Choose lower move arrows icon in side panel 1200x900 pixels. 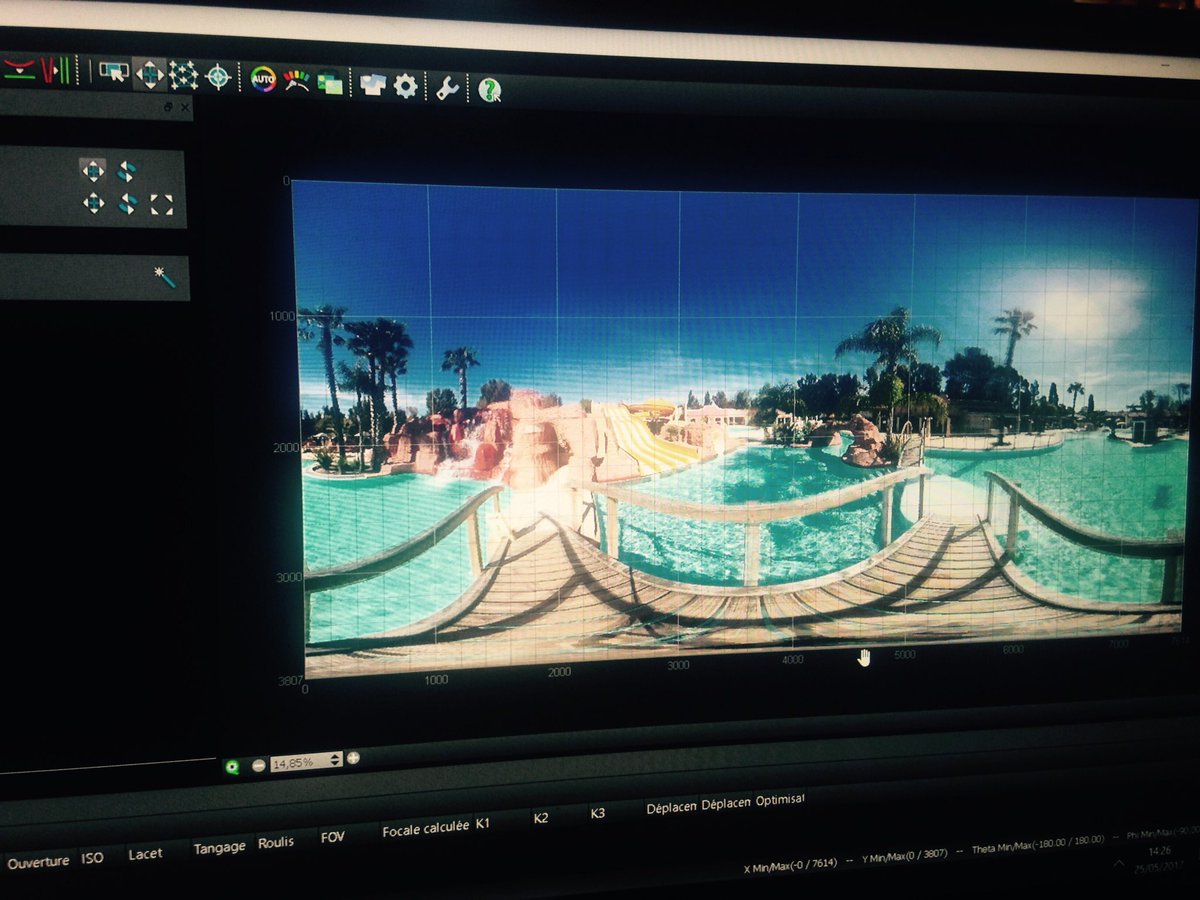[x=93, y=203]
